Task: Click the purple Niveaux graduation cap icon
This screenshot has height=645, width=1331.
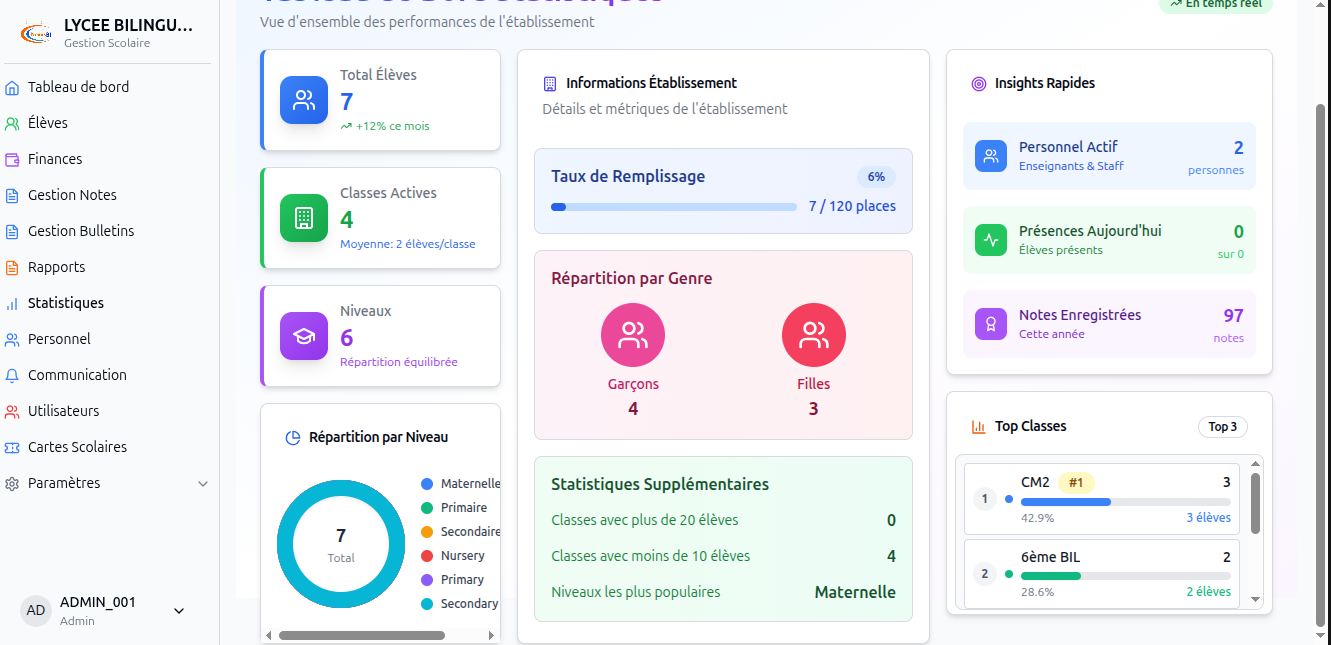Action: click(304, 336)
